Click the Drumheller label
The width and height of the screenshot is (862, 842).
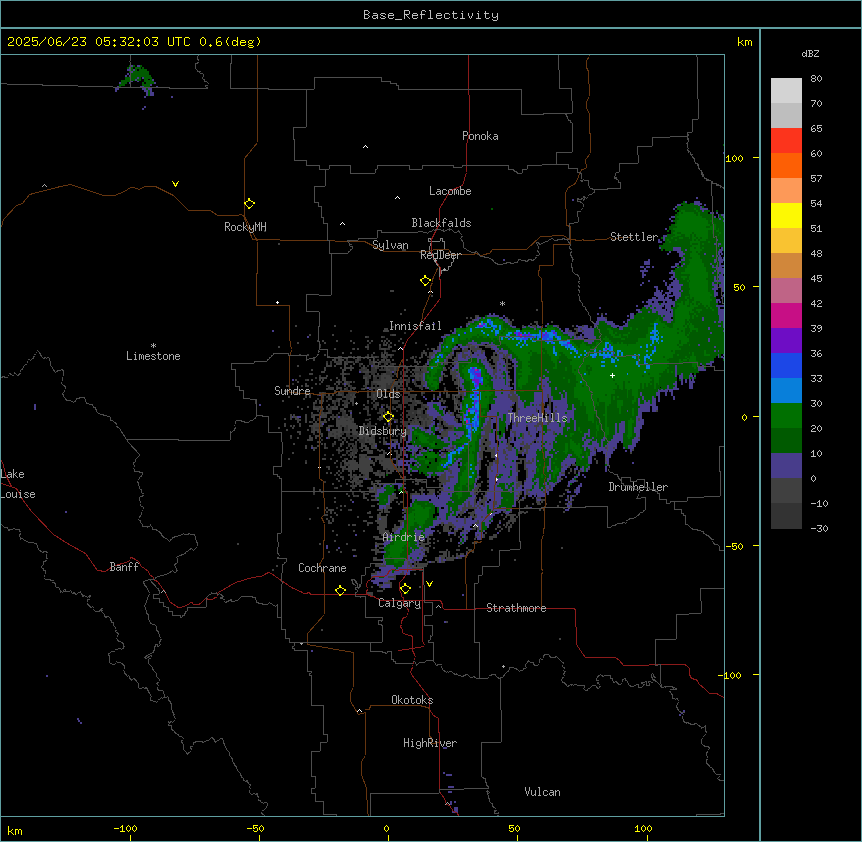tap(638, 487)
